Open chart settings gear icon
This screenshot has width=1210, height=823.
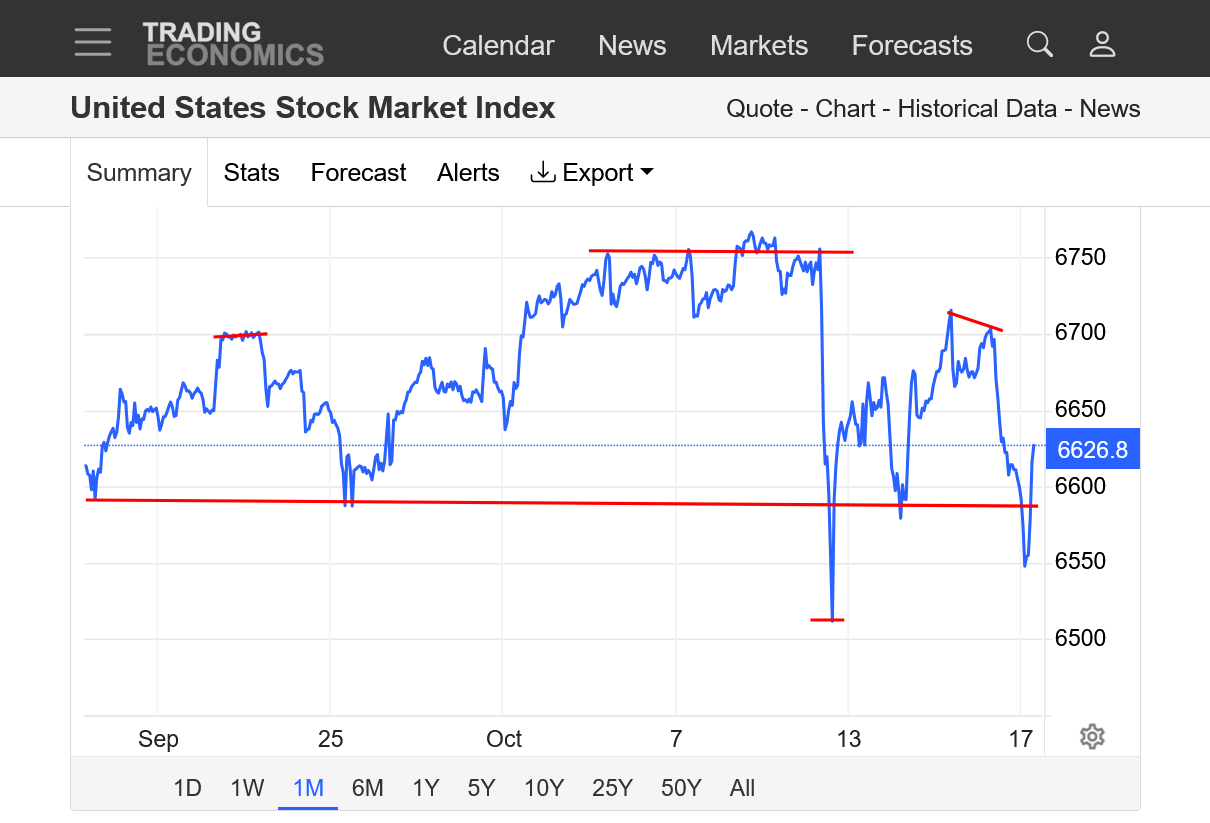(x=1092, y=737)
